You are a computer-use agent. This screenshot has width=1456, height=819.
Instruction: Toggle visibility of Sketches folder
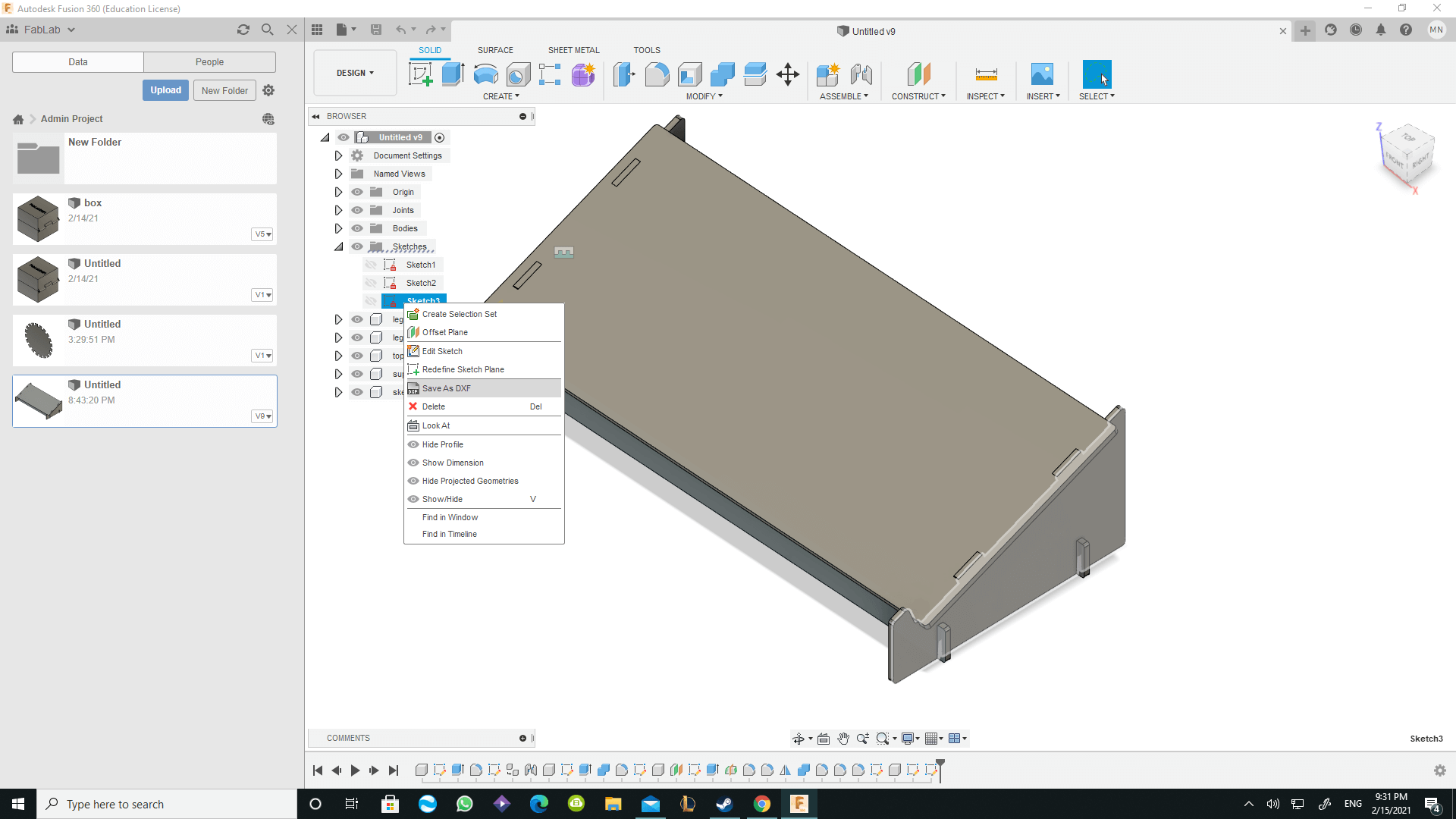357,246
